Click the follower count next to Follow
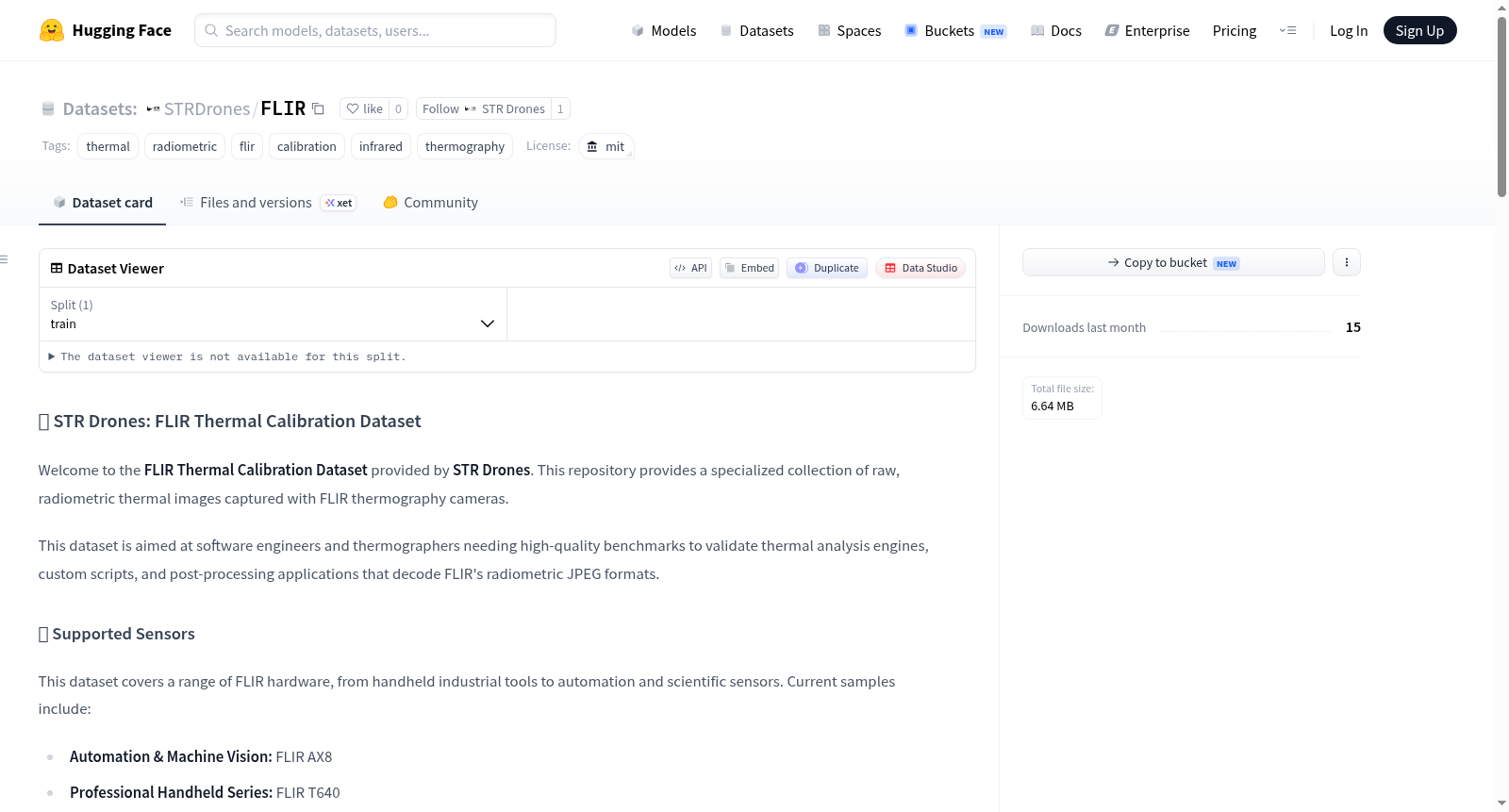The height and width of the screenshot is (812, 1509). pyautogui.click(x=560, y=108)
